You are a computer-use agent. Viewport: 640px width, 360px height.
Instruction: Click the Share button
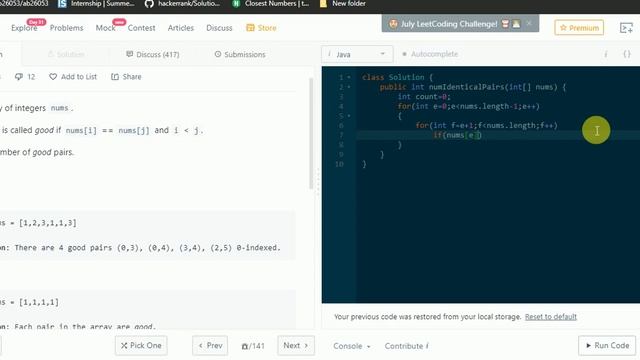pos(126,77)
